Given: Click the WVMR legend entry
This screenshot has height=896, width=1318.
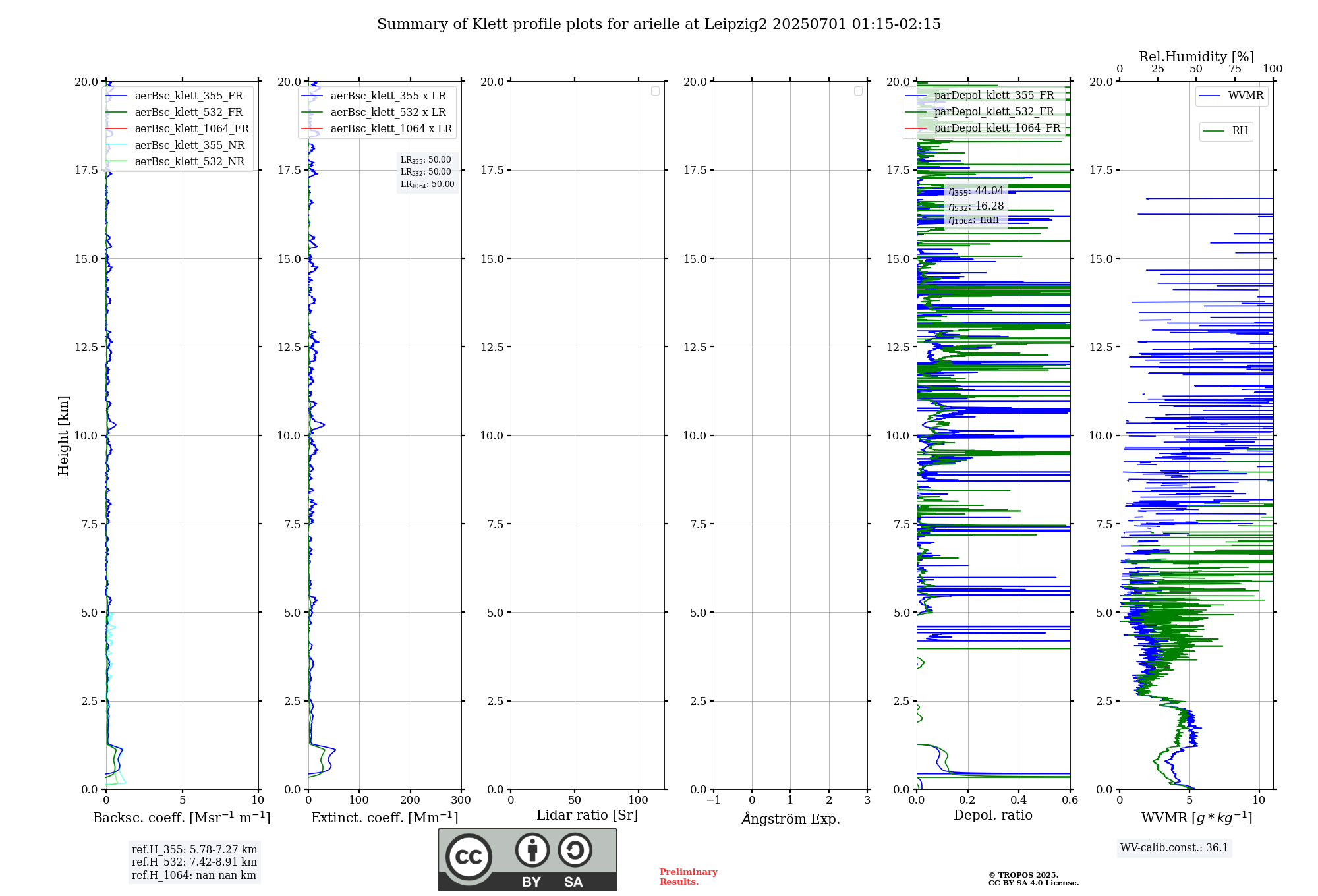Looking at the screenshot, I should tap(1232, 96).
